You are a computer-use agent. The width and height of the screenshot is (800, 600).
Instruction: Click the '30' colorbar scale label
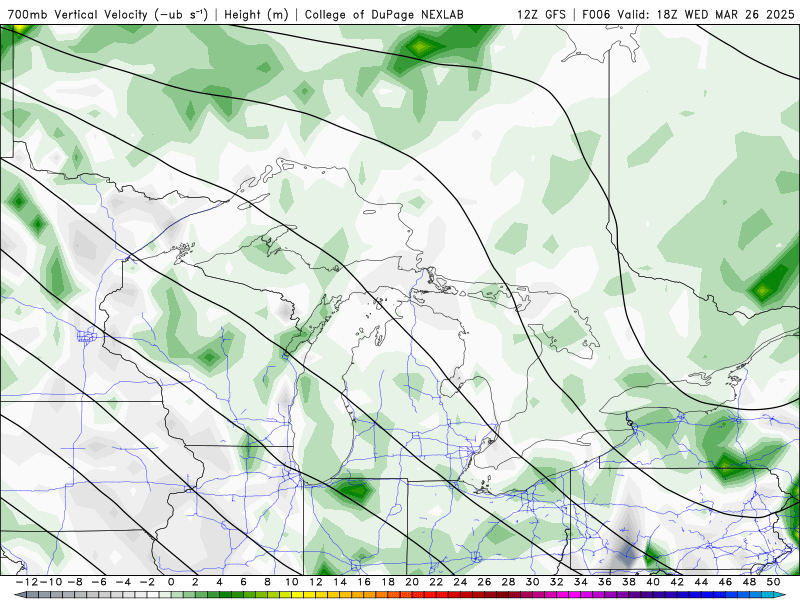(533, 582)
